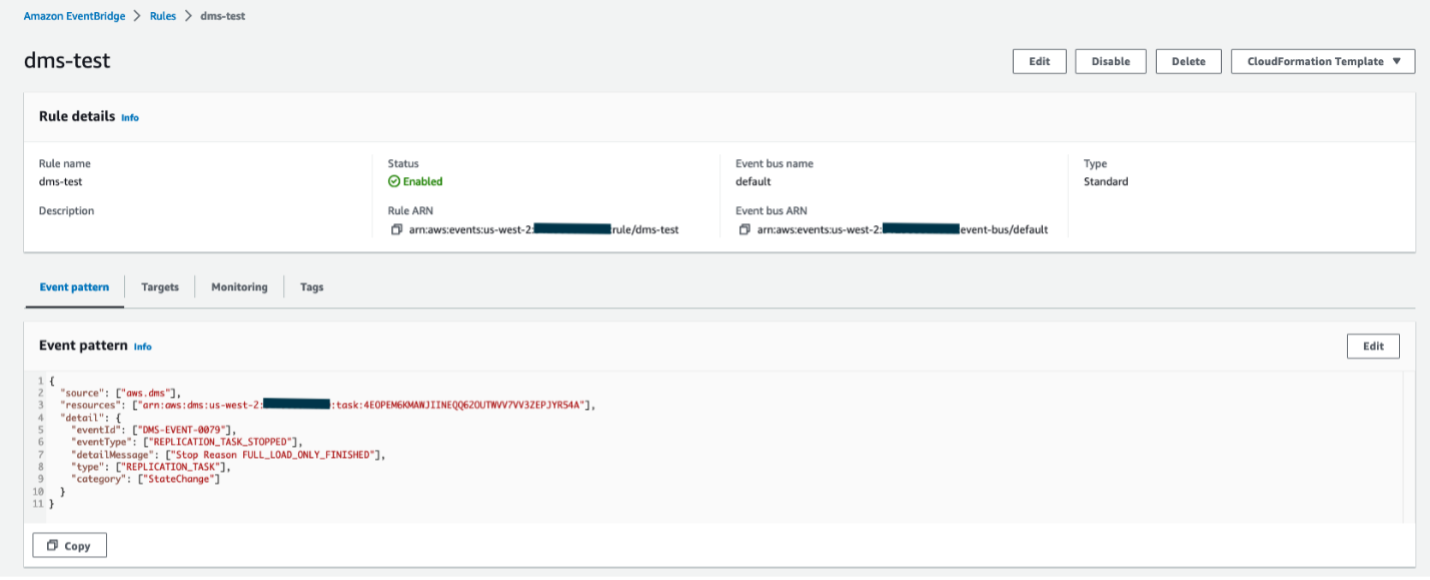
Task: Switch to the Targets tab
Action: click(x=160, y=287)
